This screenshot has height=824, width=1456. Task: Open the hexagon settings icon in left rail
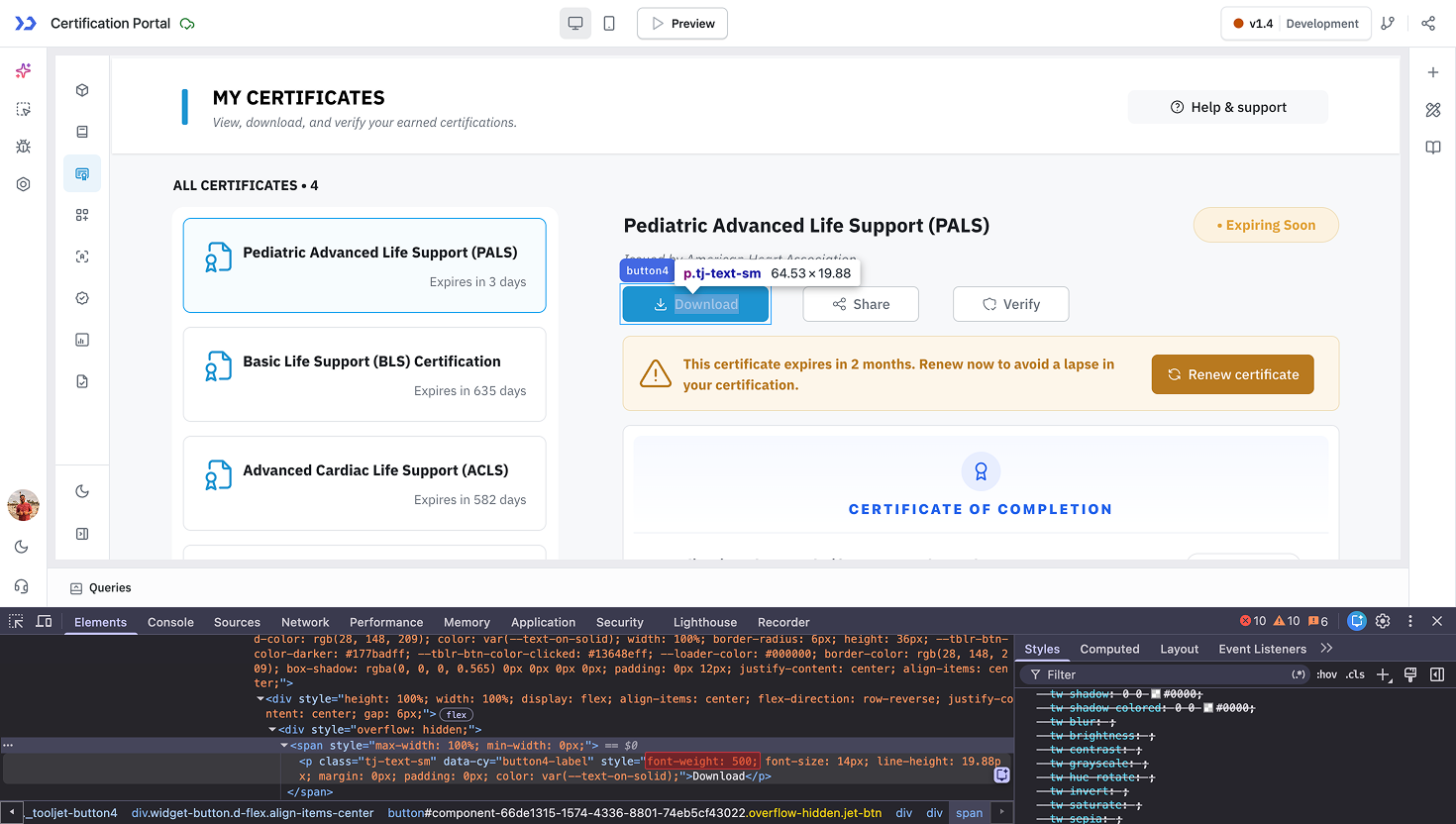pos(23,184)
